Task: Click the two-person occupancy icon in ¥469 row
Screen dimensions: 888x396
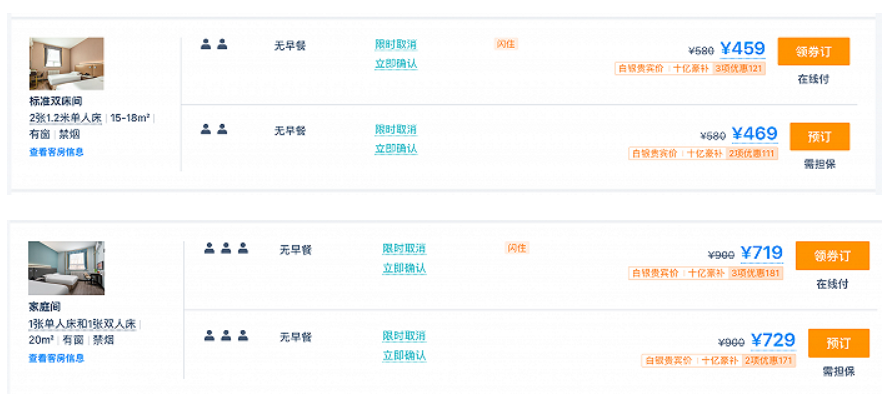Action: (x=214, y=129)
